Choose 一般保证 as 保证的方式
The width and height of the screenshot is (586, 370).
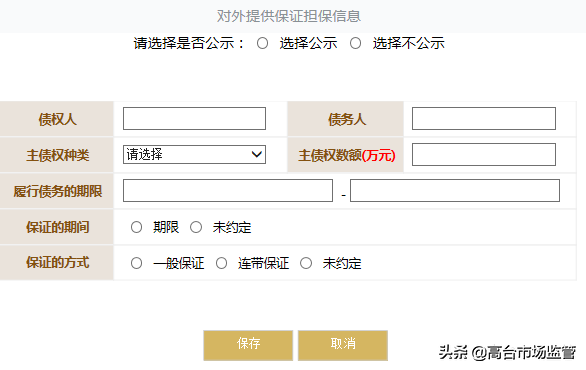point(136,263)
